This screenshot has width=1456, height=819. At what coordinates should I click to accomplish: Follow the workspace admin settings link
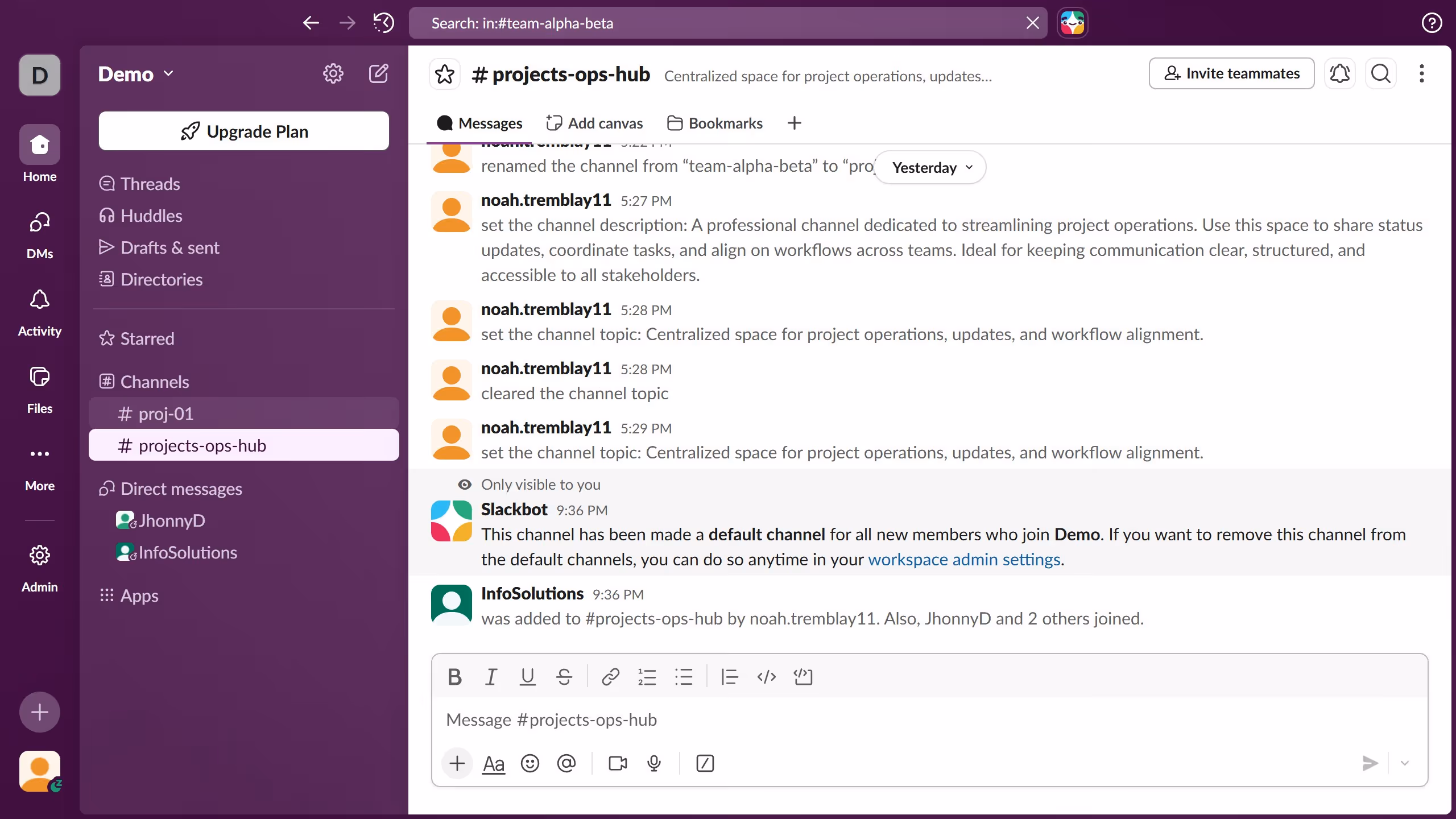click(x=964, y=560)
